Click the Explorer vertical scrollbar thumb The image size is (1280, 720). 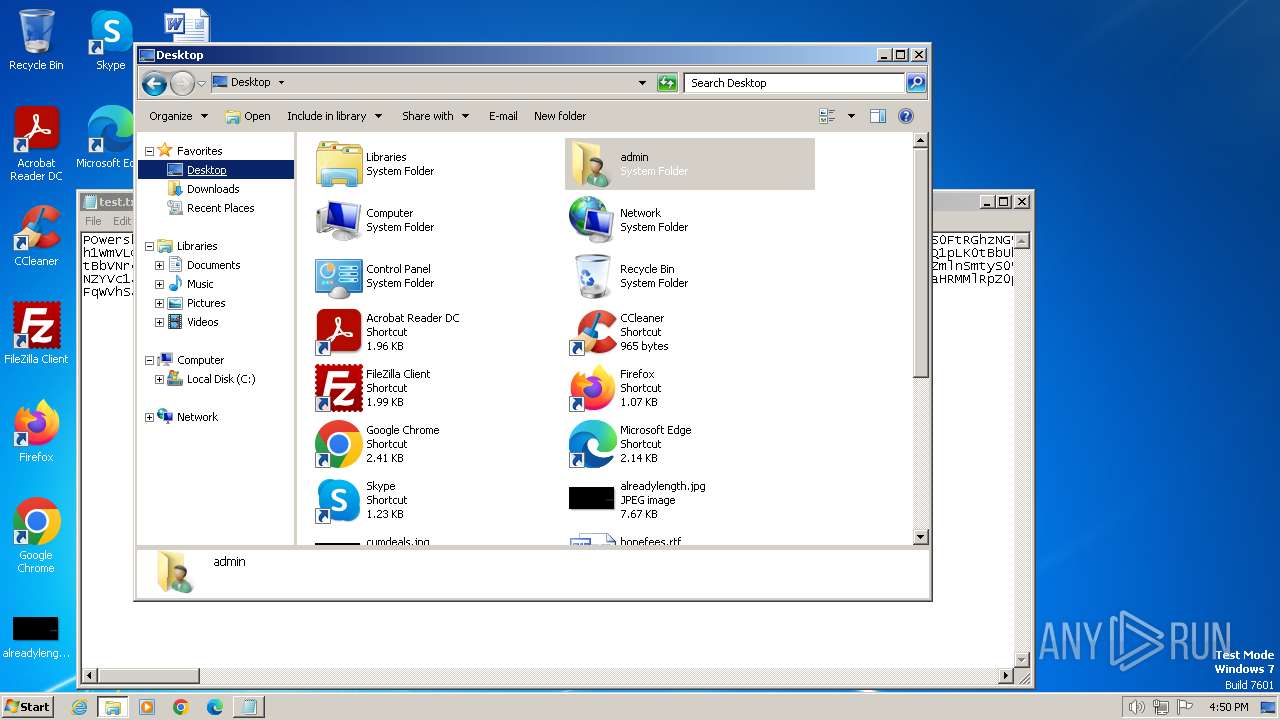(x=921, y=265)
